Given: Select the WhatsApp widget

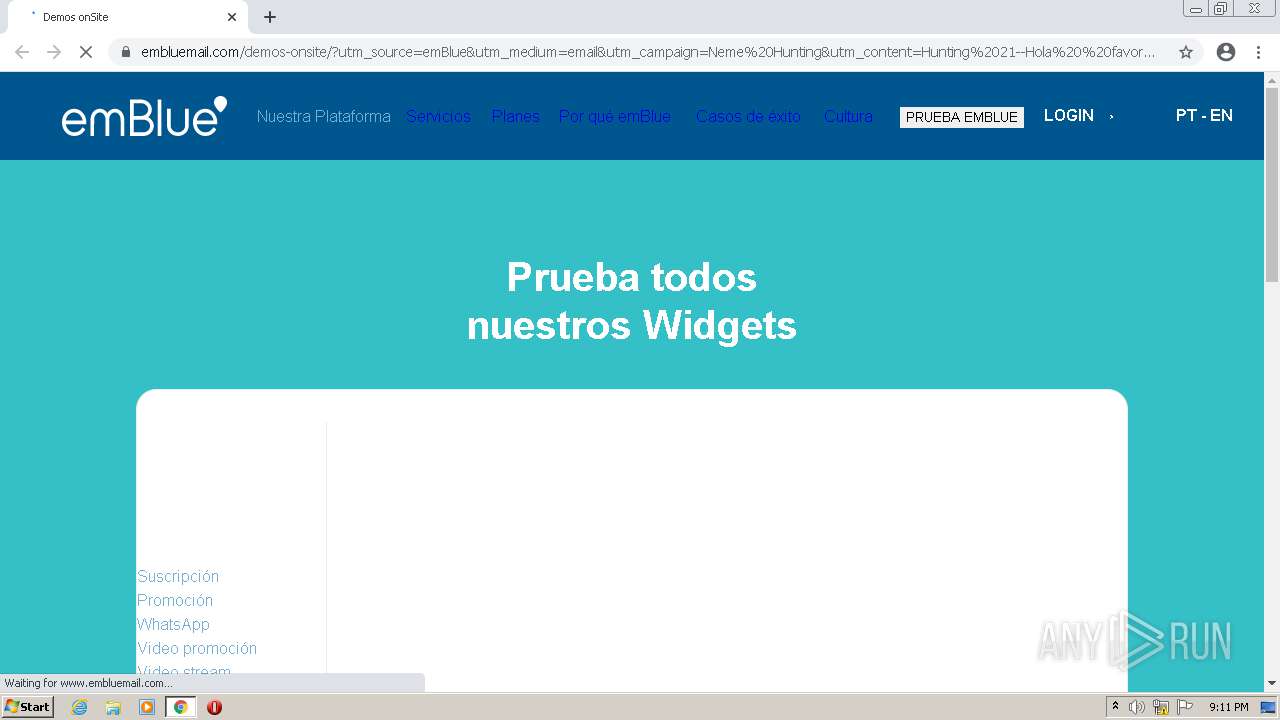Looking at the screenshot, I should tap(173, 625).
